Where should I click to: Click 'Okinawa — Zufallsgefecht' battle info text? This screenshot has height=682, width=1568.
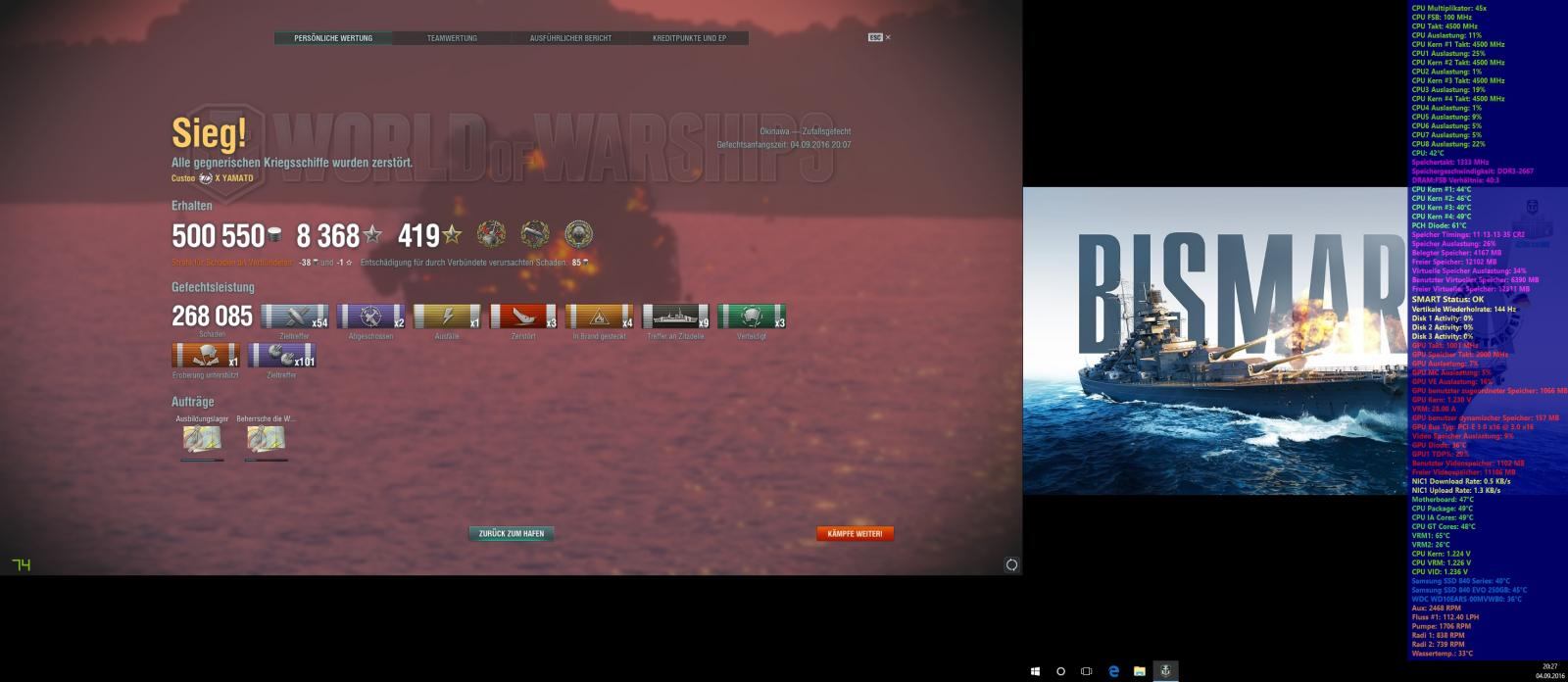(805, 131)
